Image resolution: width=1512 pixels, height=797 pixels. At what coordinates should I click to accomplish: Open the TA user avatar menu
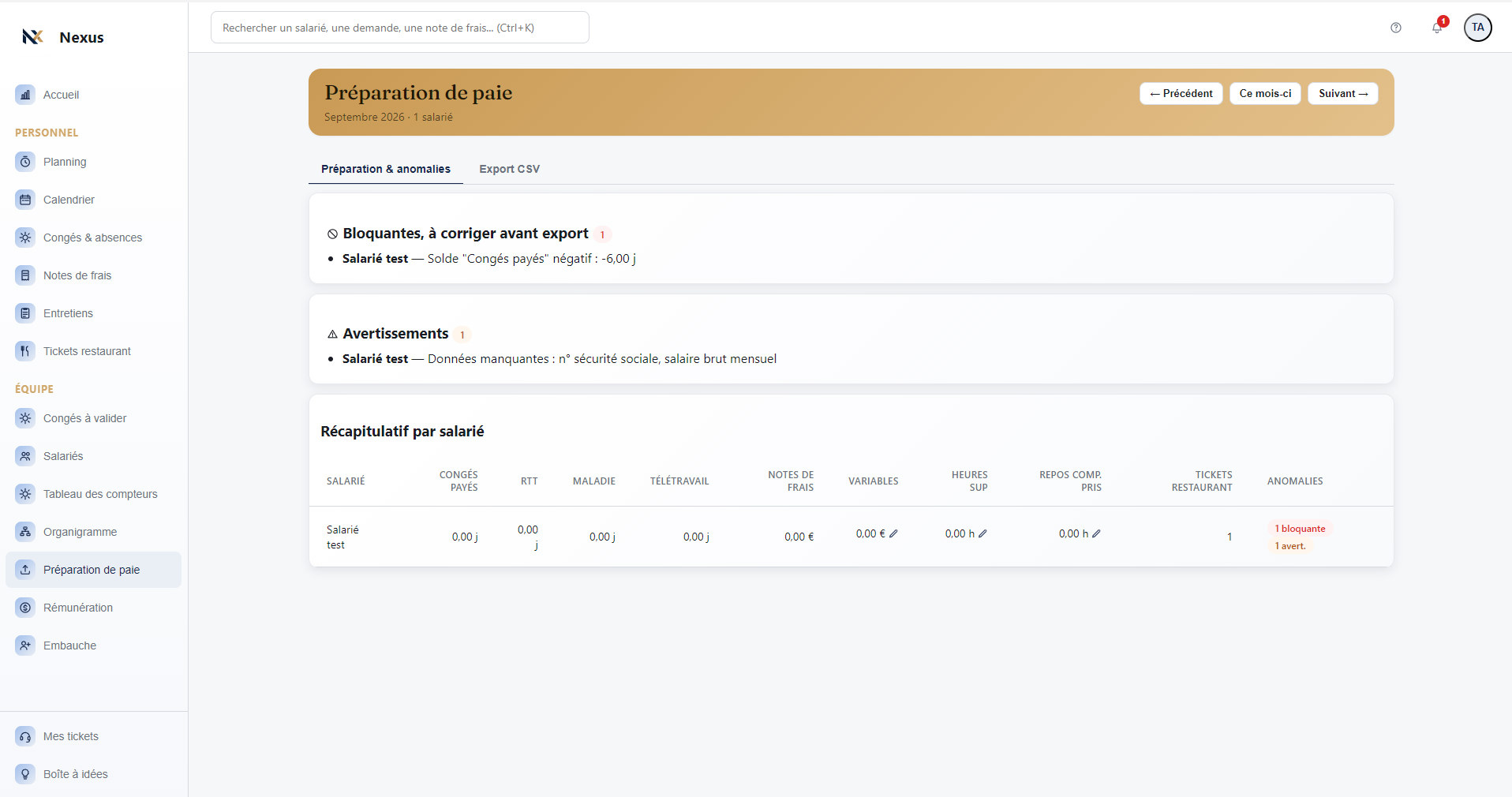[1478, 28]
